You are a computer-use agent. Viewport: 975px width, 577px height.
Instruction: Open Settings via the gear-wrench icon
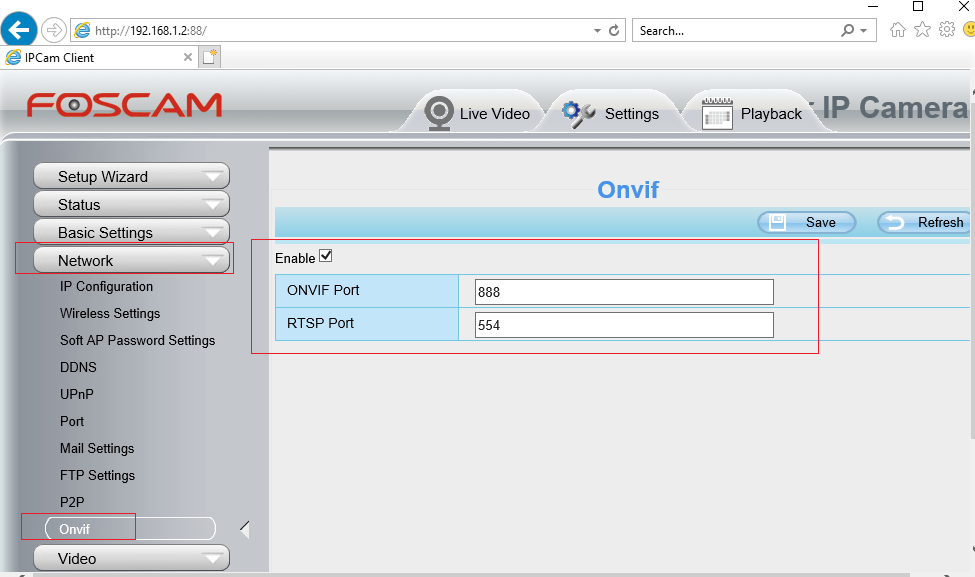coord(578,112)
